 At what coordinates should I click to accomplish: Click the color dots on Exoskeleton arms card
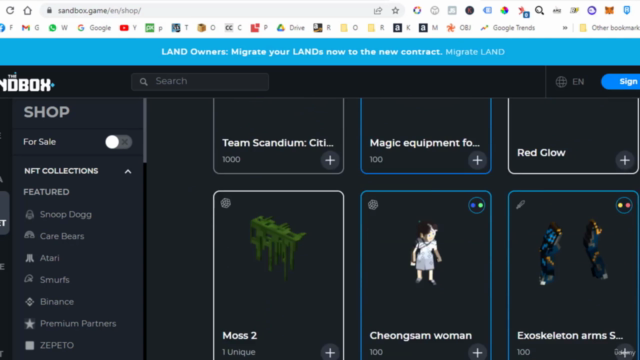pyautogui.click(x=624, y=205)
